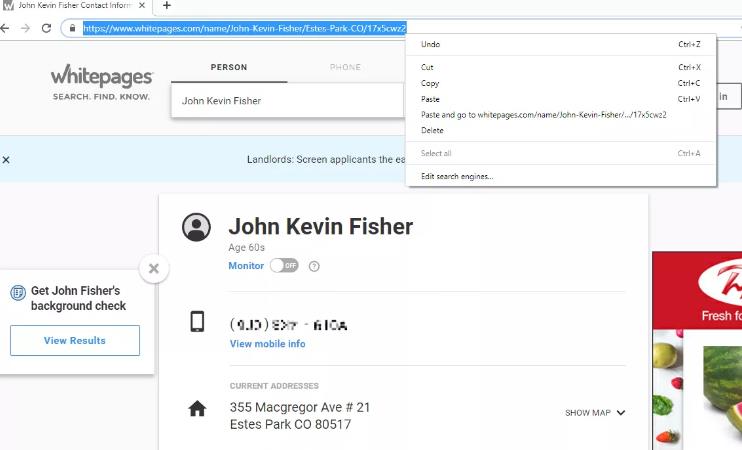Viewport: 742px width, 450px height.
Task: Toggle the Monitor switch on
Action: point(284,266)
